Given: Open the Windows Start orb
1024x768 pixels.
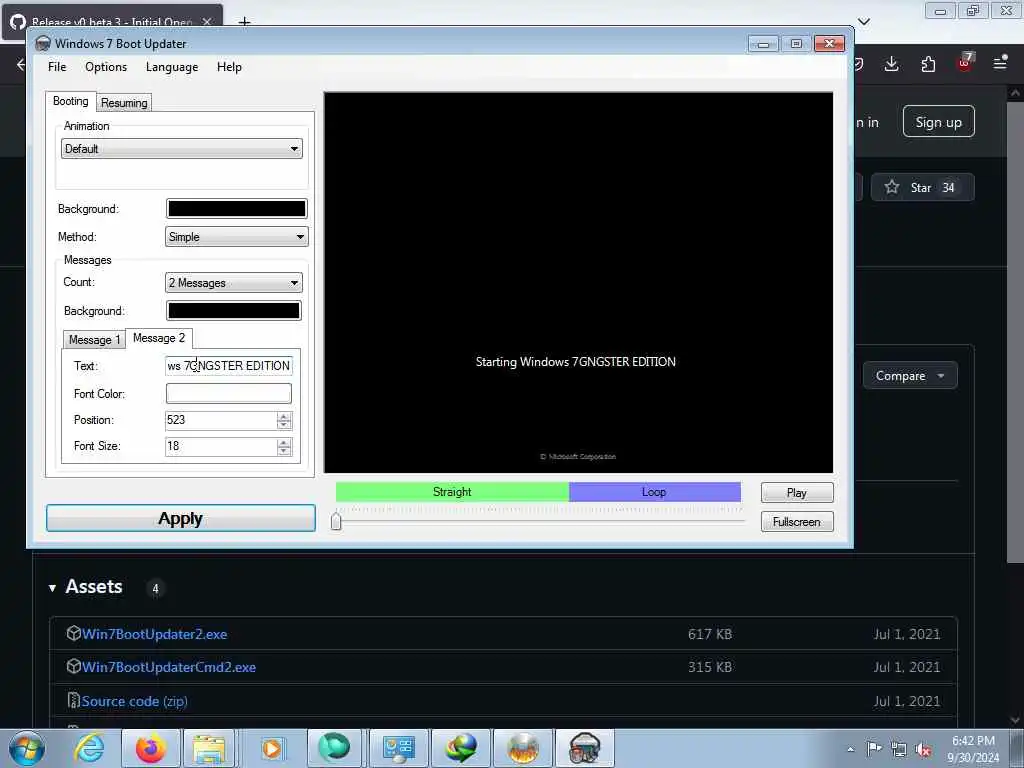Looking at the screenshot, I should pos(27,748).
